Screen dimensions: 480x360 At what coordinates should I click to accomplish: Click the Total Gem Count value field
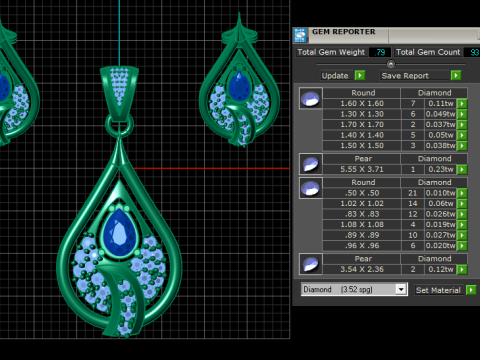click(473, 52)
